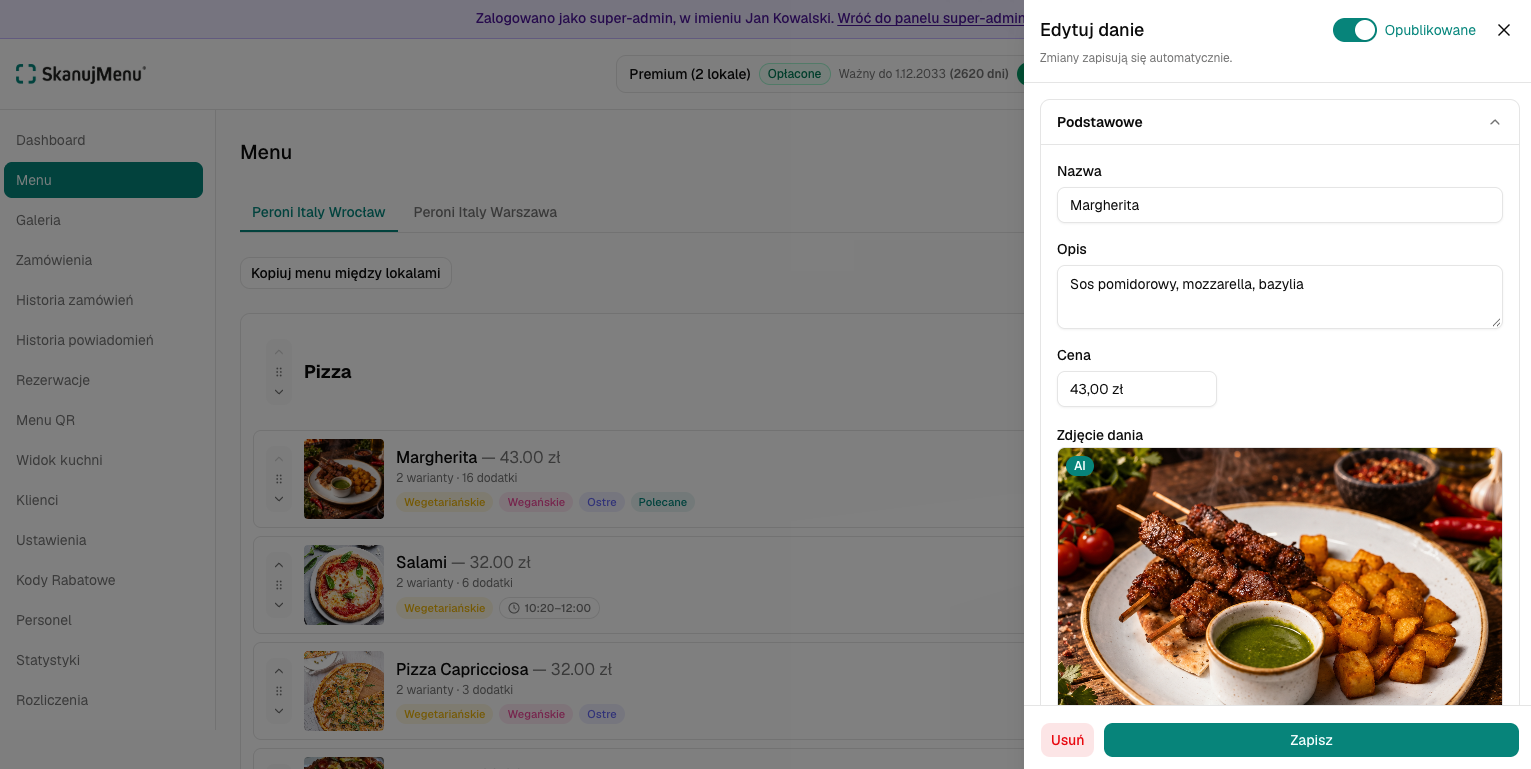Open Widok kuchni page

pos(103,460)
